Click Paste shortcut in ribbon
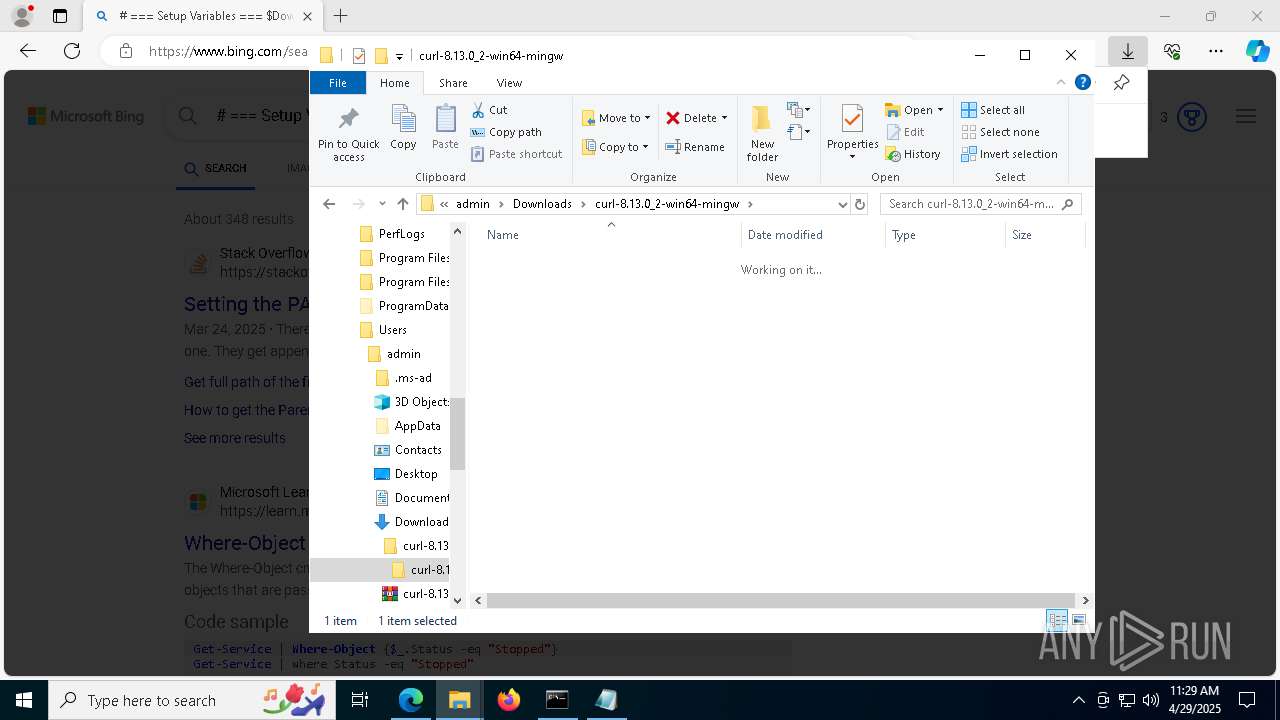1280x720 pixels. coord(516,154)
